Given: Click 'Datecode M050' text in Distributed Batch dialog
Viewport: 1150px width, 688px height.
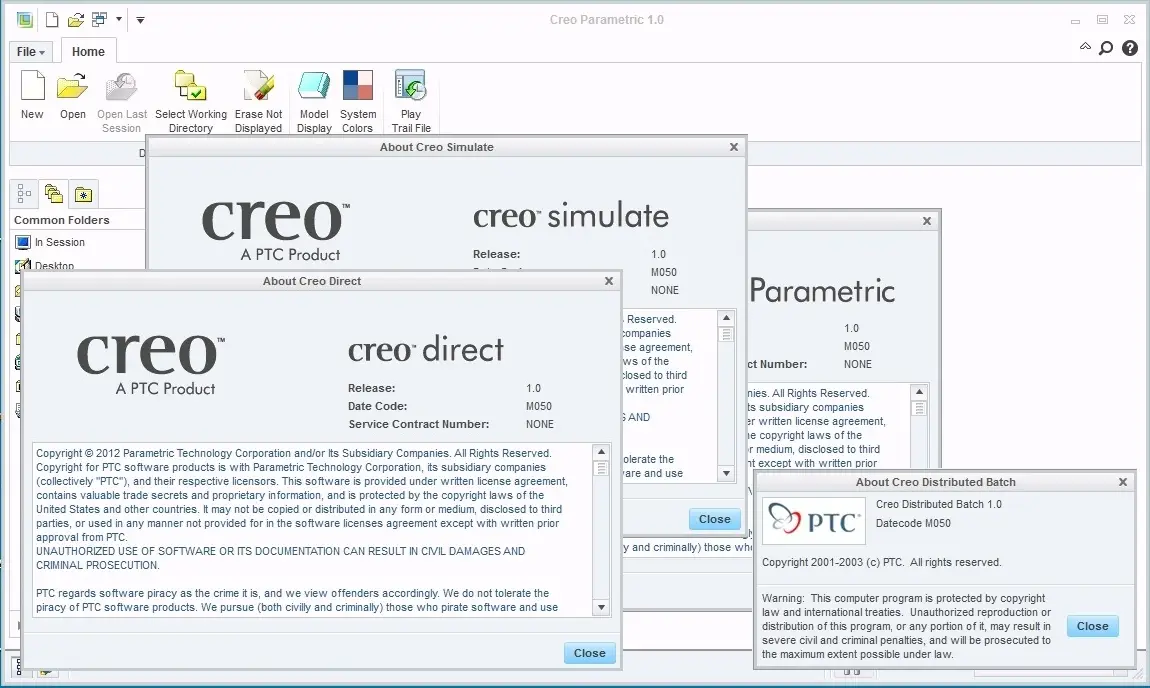Looking at the screenshot, I should (913, 523).
